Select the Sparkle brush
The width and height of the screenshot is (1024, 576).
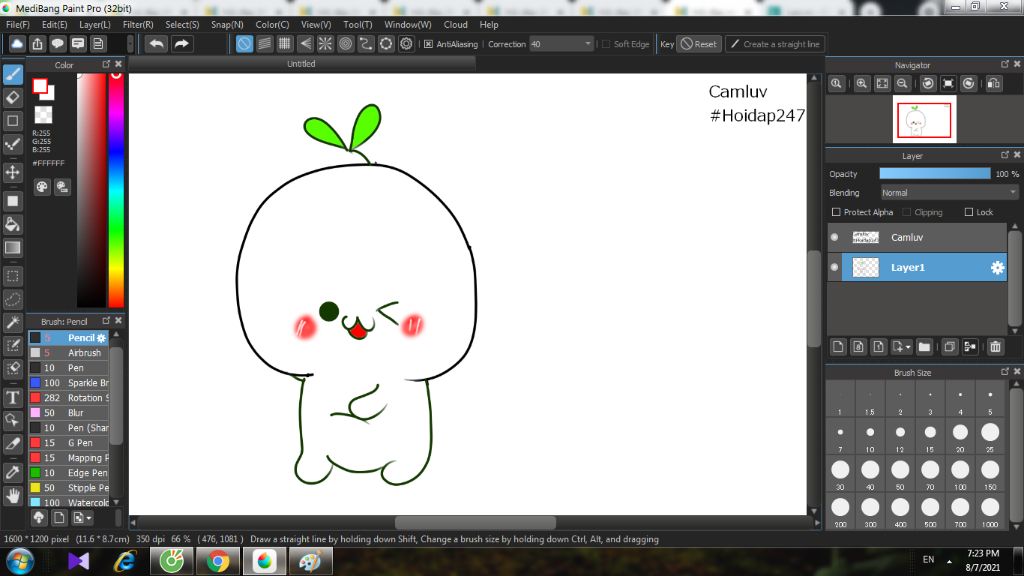point(69,383)
